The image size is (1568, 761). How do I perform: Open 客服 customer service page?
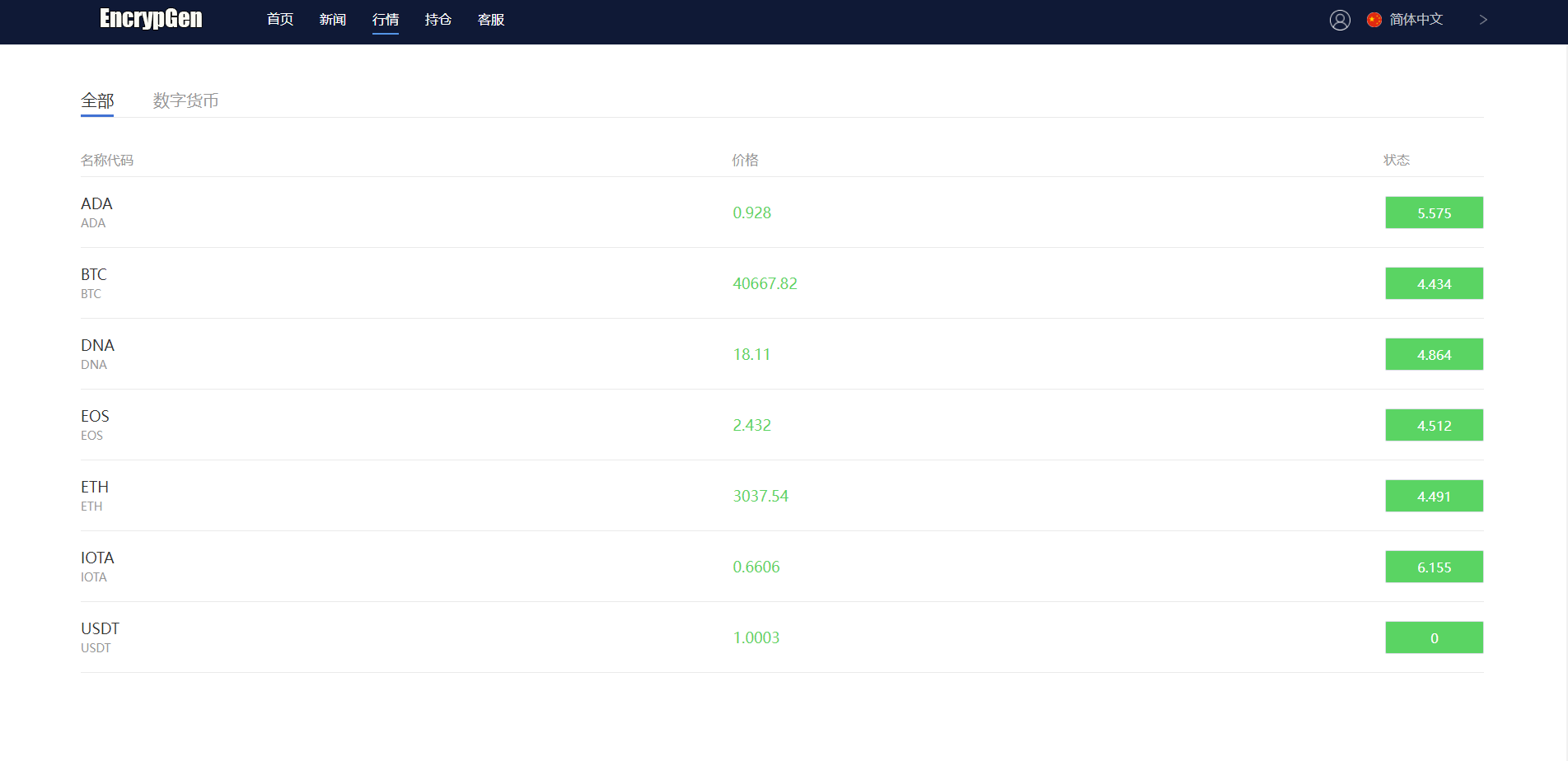pos(491,20)
